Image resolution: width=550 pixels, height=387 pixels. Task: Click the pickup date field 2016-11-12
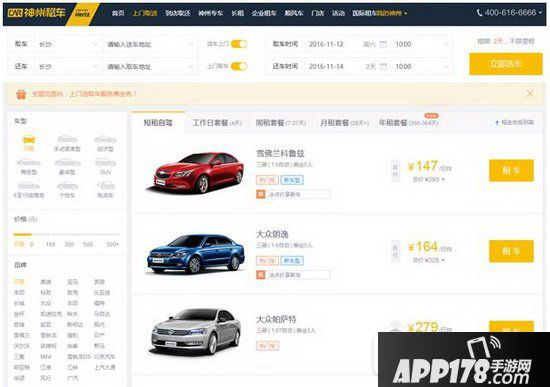click(x=326, y=44)
